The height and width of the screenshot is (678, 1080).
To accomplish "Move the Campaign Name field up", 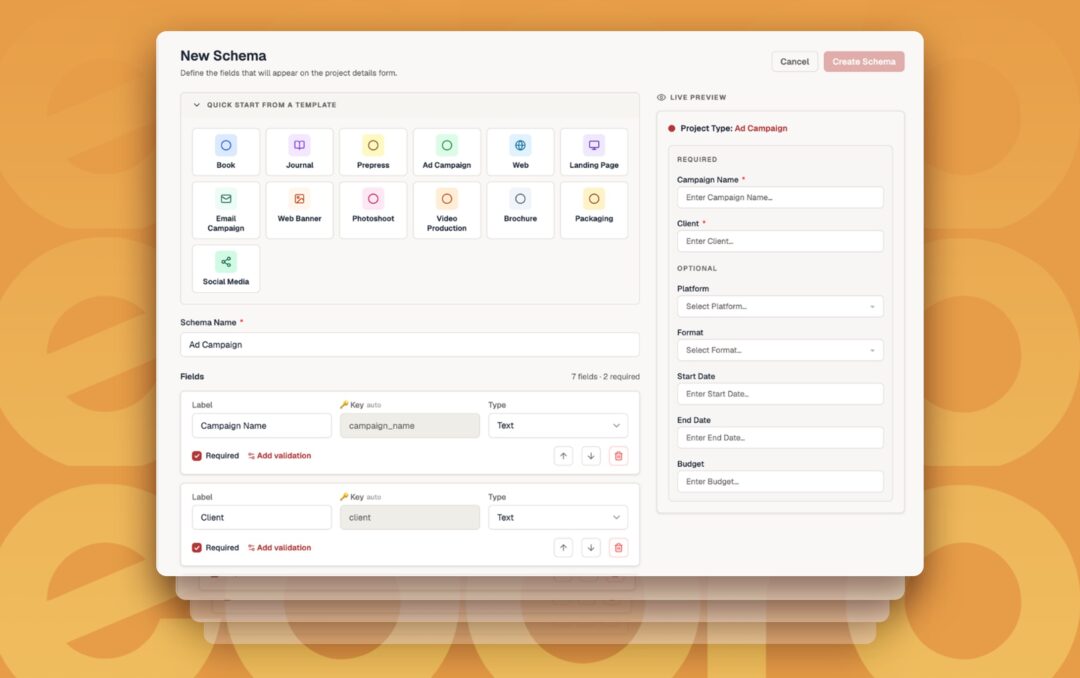I will pos(563,456).
